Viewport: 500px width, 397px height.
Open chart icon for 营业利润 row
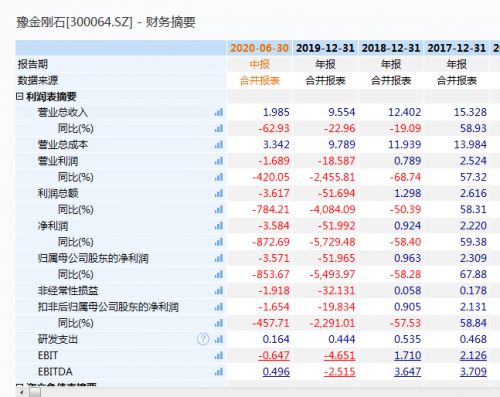[219, 161]
